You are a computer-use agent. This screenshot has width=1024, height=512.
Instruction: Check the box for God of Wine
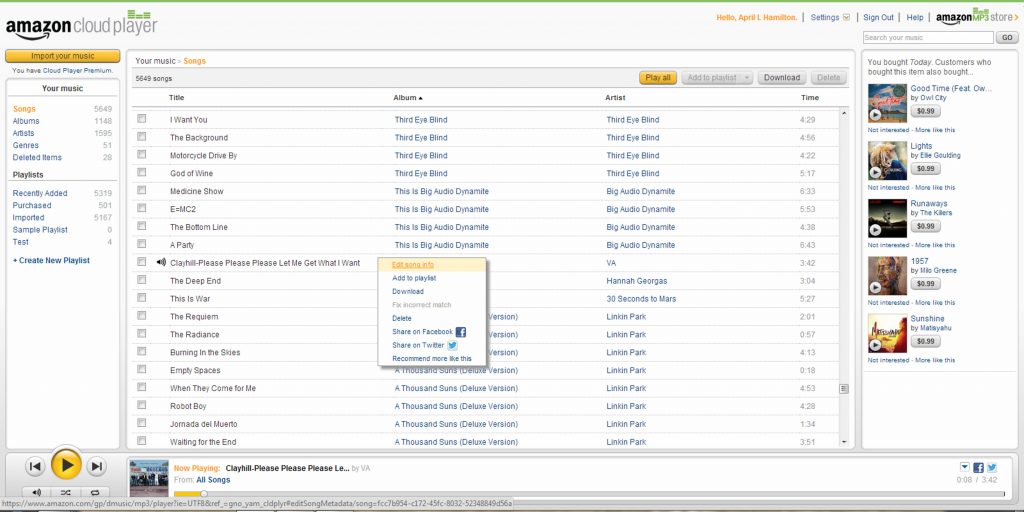[142, 172]
